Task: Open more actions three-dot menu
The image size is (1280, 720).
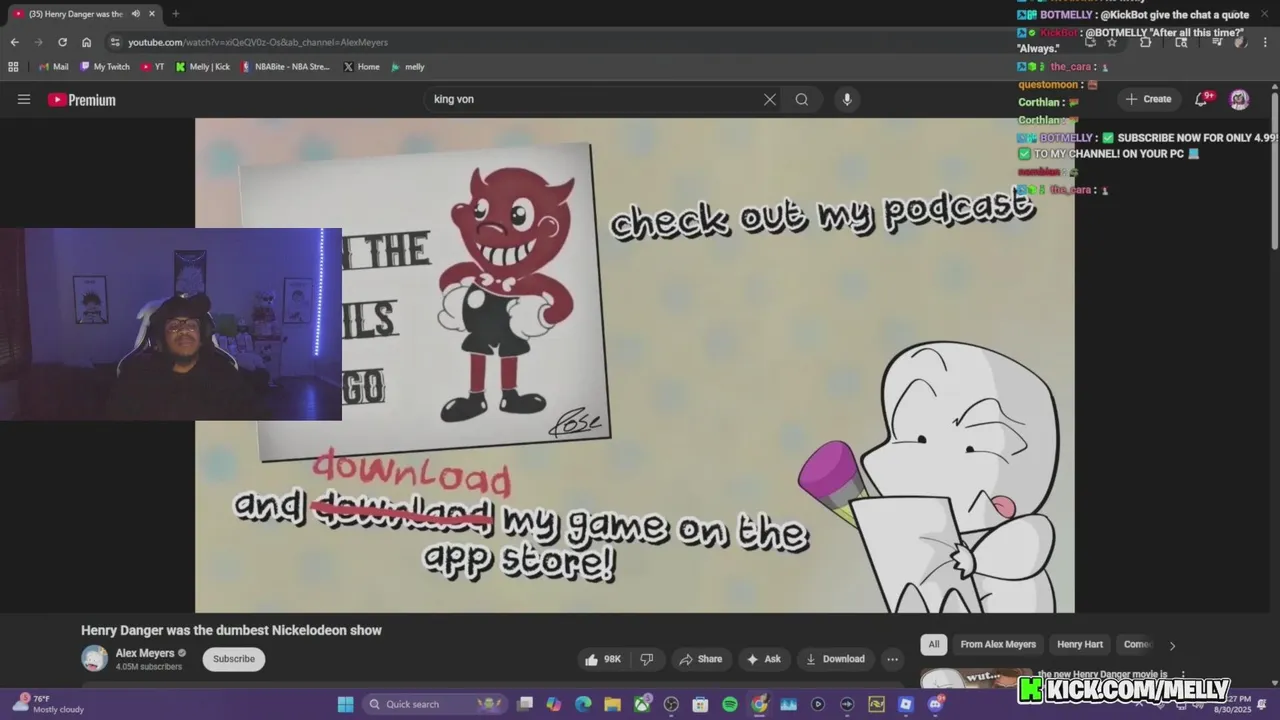Action: [892, 659]
